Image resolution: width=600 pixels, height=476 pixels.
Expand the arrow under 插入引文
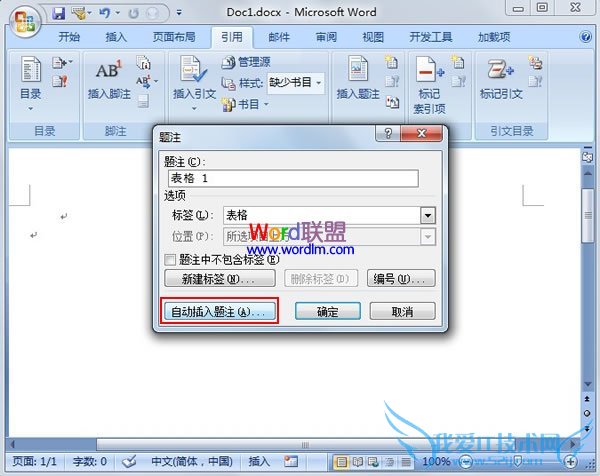(x=194, y=109)
